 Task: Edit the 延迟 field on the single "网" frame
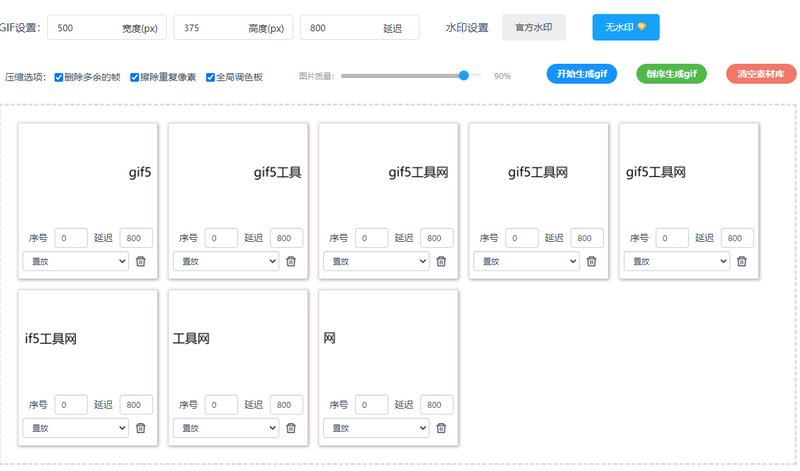437,405
